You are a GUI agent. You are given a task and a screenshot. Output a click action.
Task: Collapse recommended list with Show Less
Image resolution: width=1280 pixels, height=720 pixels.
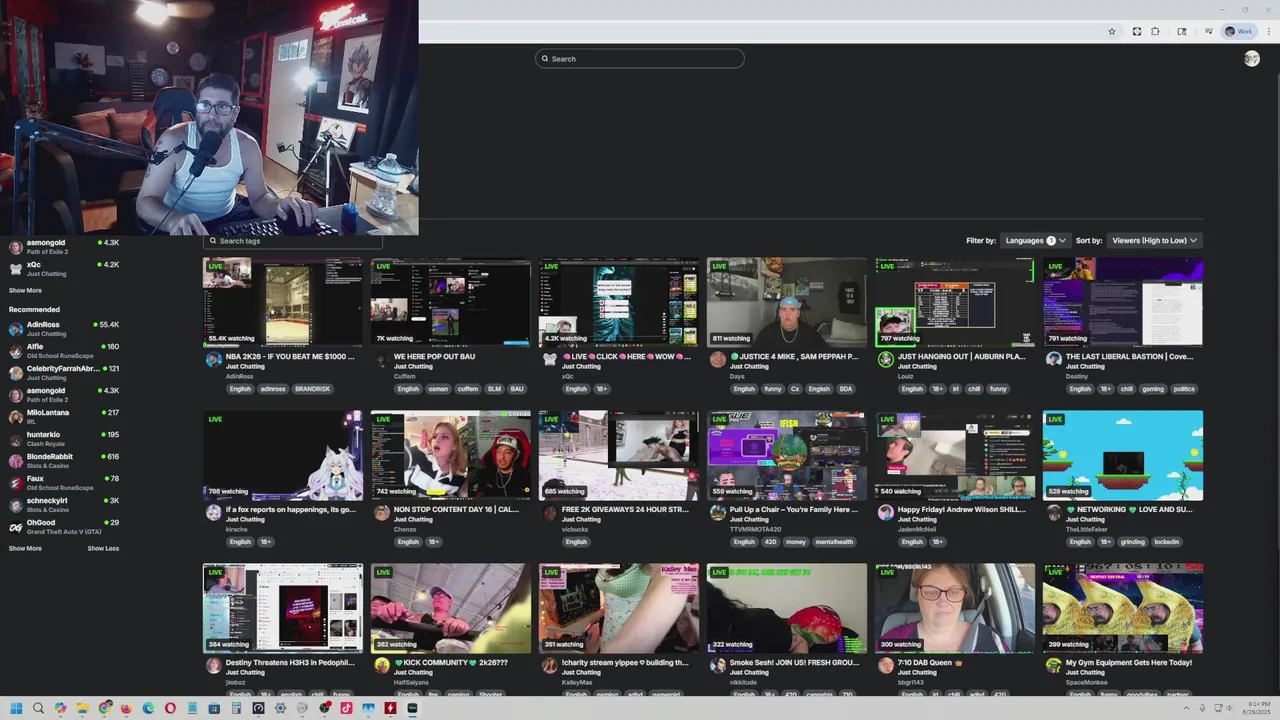pyautogui.click(x=103, y=549)
